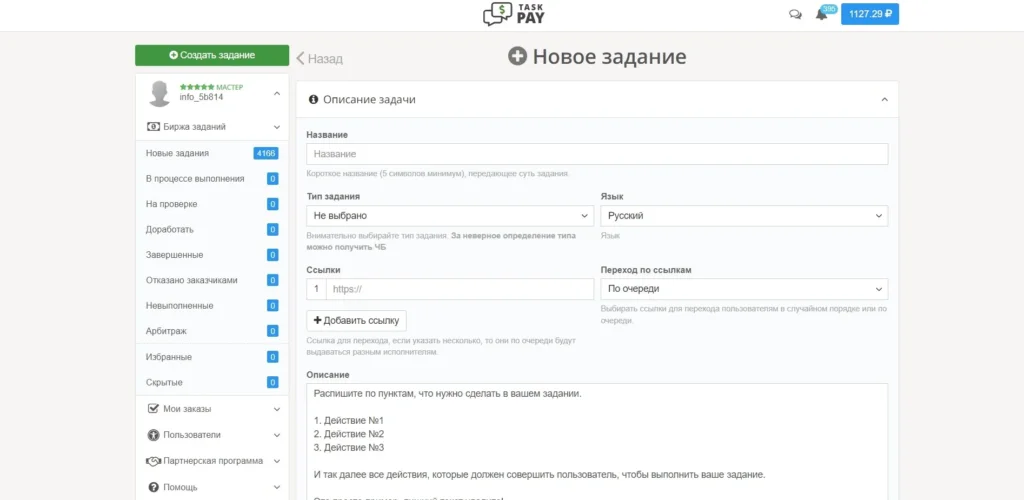Open Арбитраж list
This screenshot has width=1024, height=500.
pos(166,331)
